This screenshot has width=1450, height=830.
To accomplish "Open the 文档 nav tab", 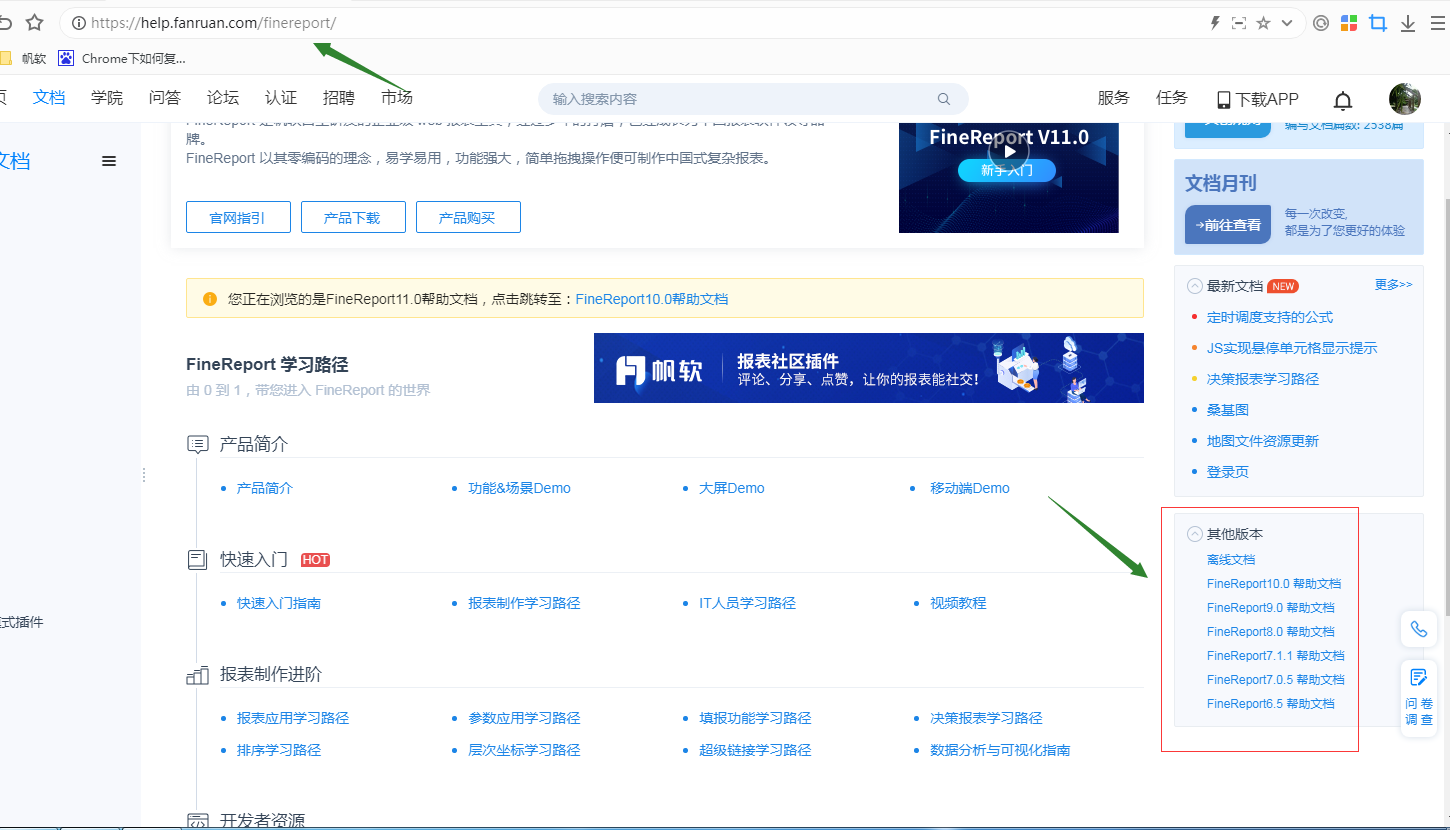I will pos(49,98).
